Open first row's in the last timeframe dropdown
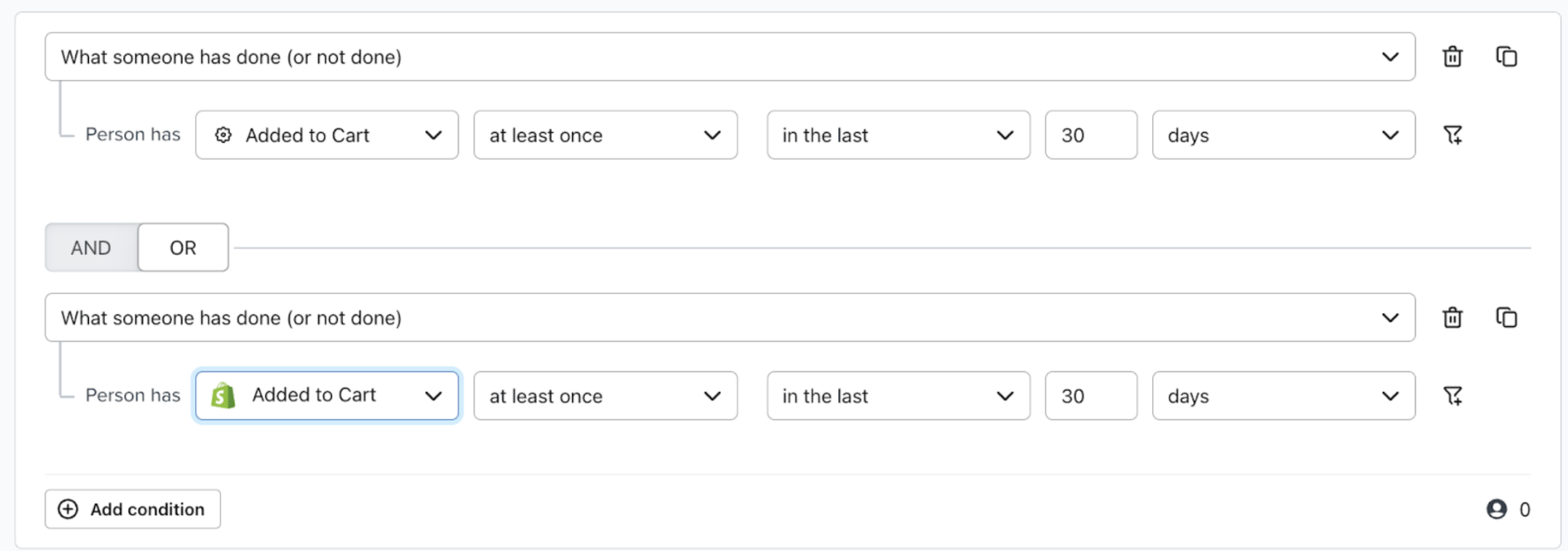The height and width of the screenshot is (551, 1568). pyautogui.click(x=898, y=134)
